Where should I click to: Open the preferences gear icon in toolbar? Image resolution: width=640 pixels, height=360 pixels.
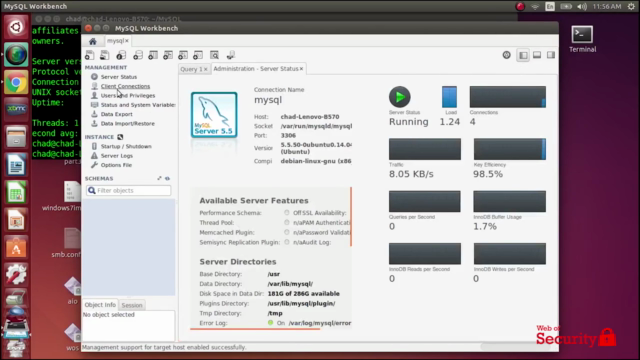click(x=507, y=55)
